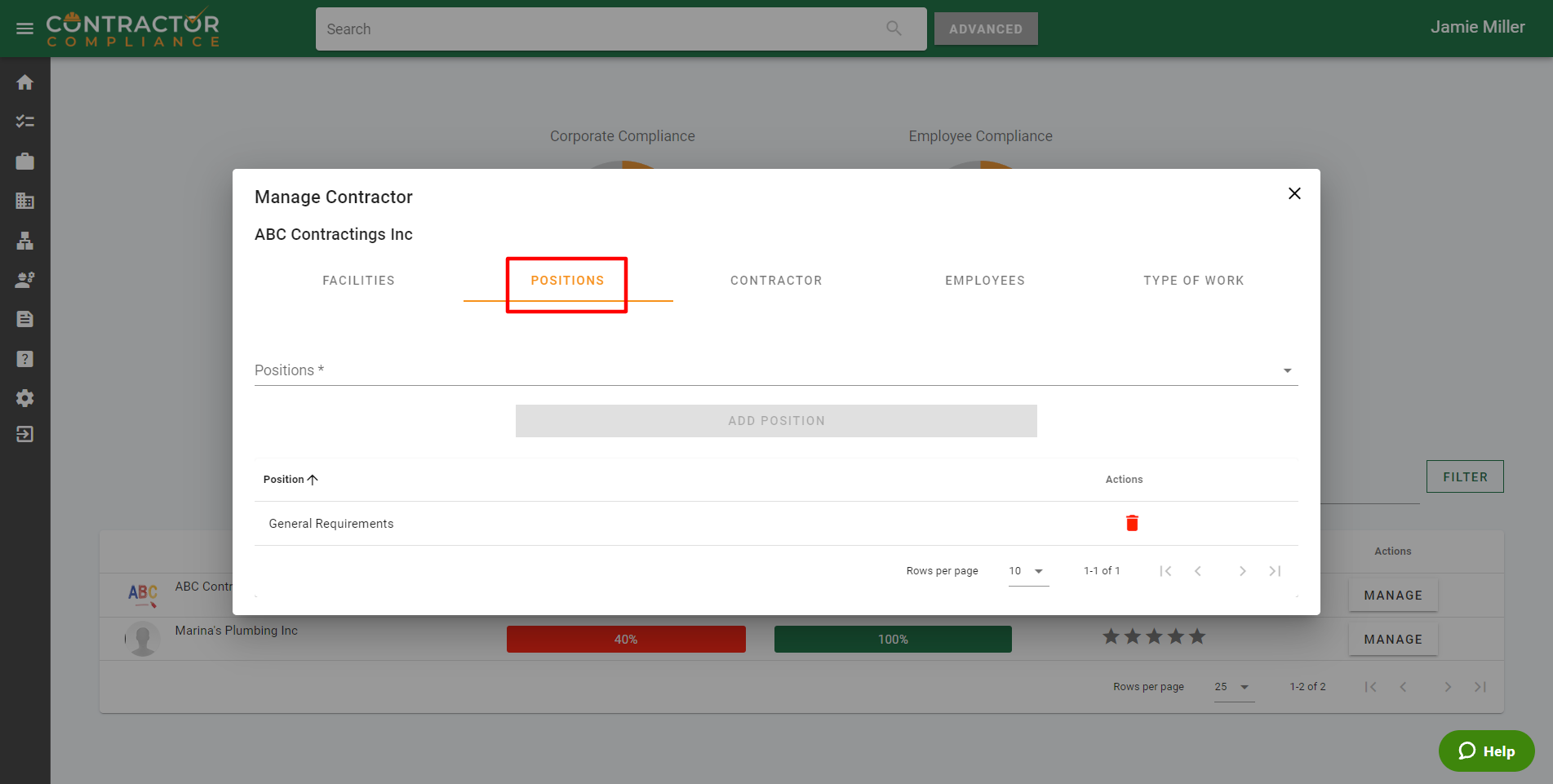Screen dimensions: 1553x784
Task: Click the help question mark sidebar icon
Action: coord(24,359)
